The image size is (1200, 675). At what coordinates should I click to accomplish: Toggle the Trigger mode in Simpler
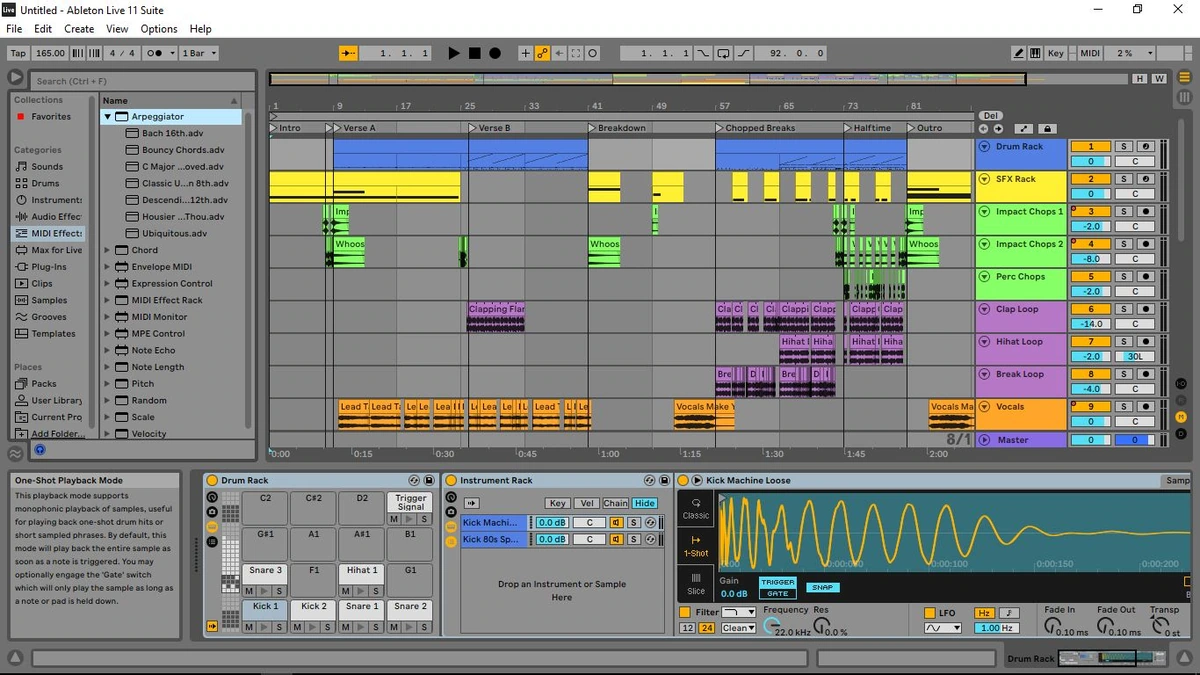777,582
